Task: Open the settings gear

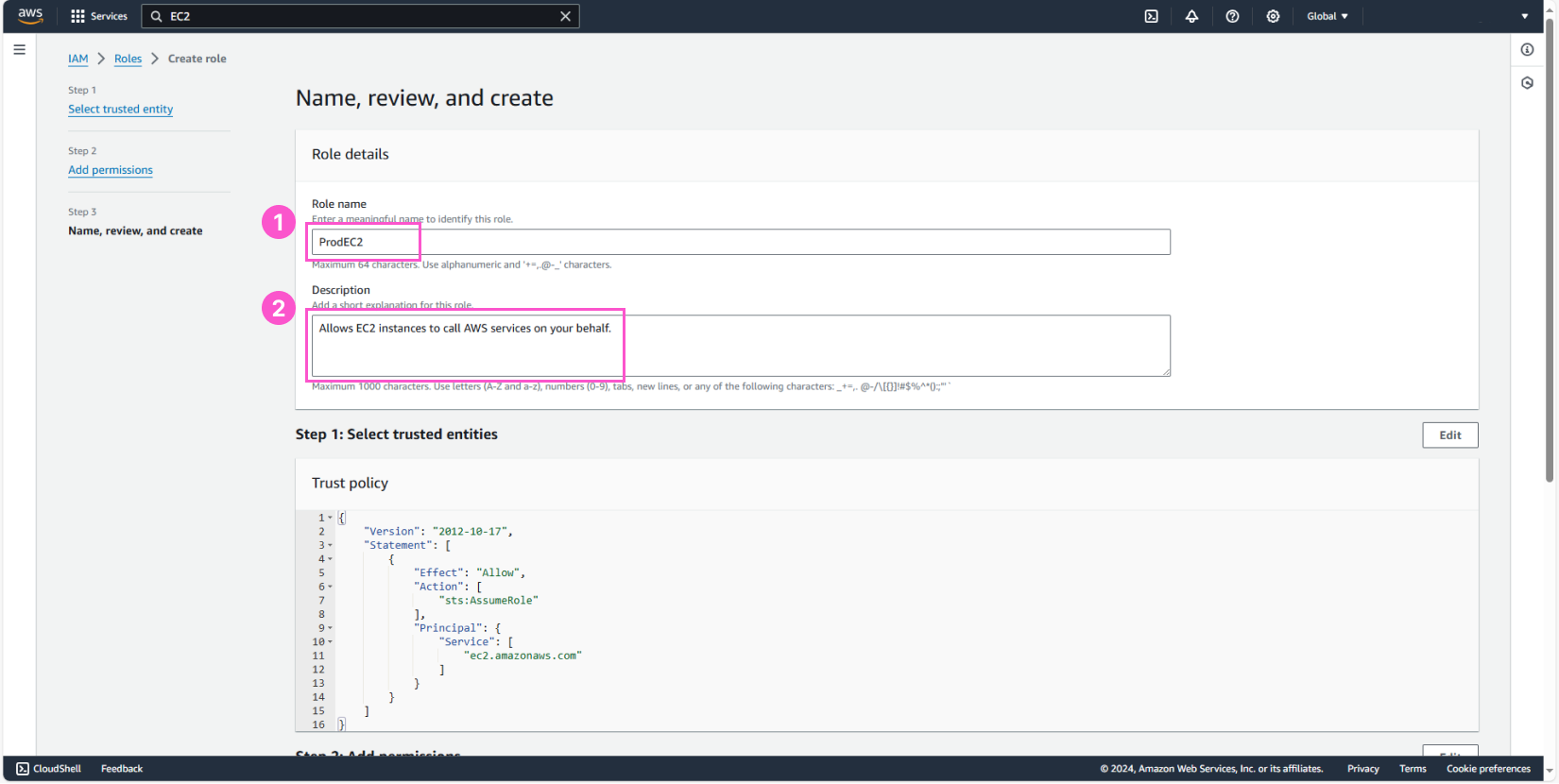Action: pos(1273,16)
